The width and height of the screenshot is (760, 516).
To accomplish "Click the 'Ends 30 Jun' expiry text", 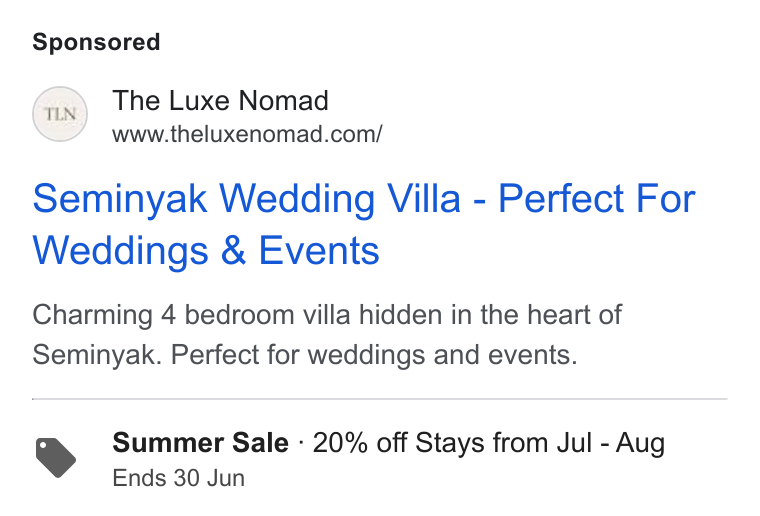I will [178, 478].
